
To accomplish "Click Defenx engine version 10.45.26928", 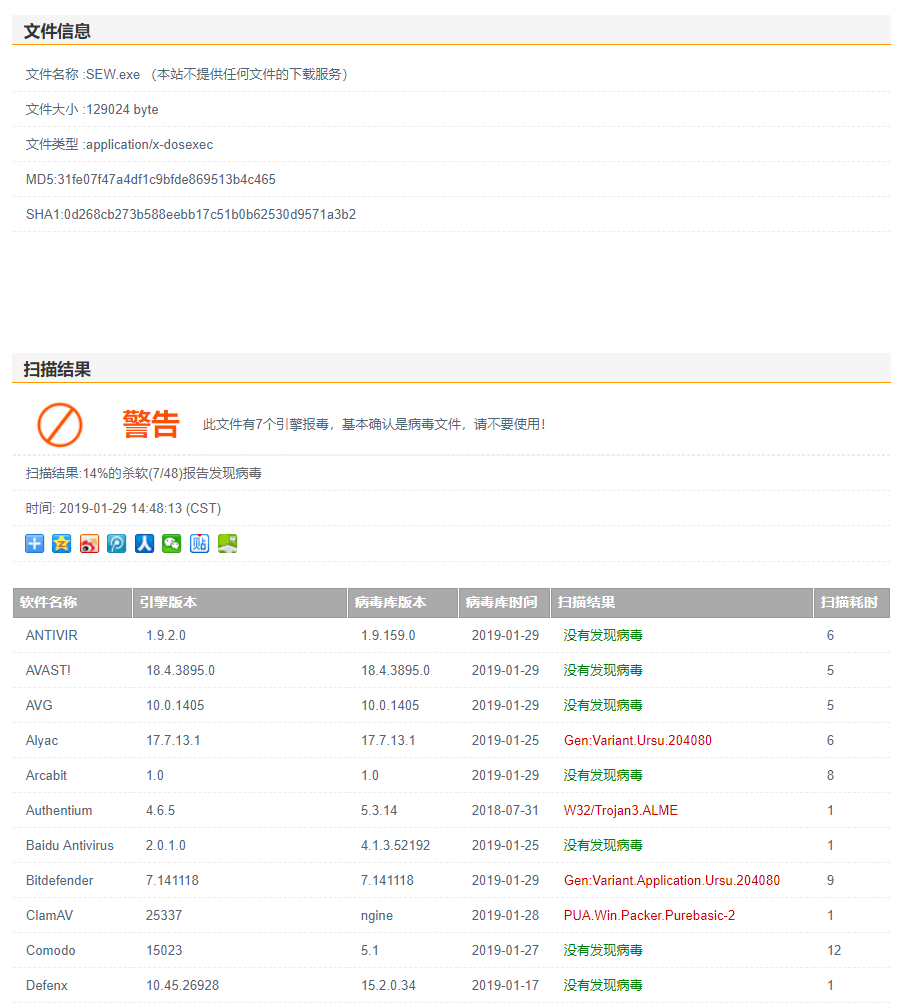I will [182, 985].
